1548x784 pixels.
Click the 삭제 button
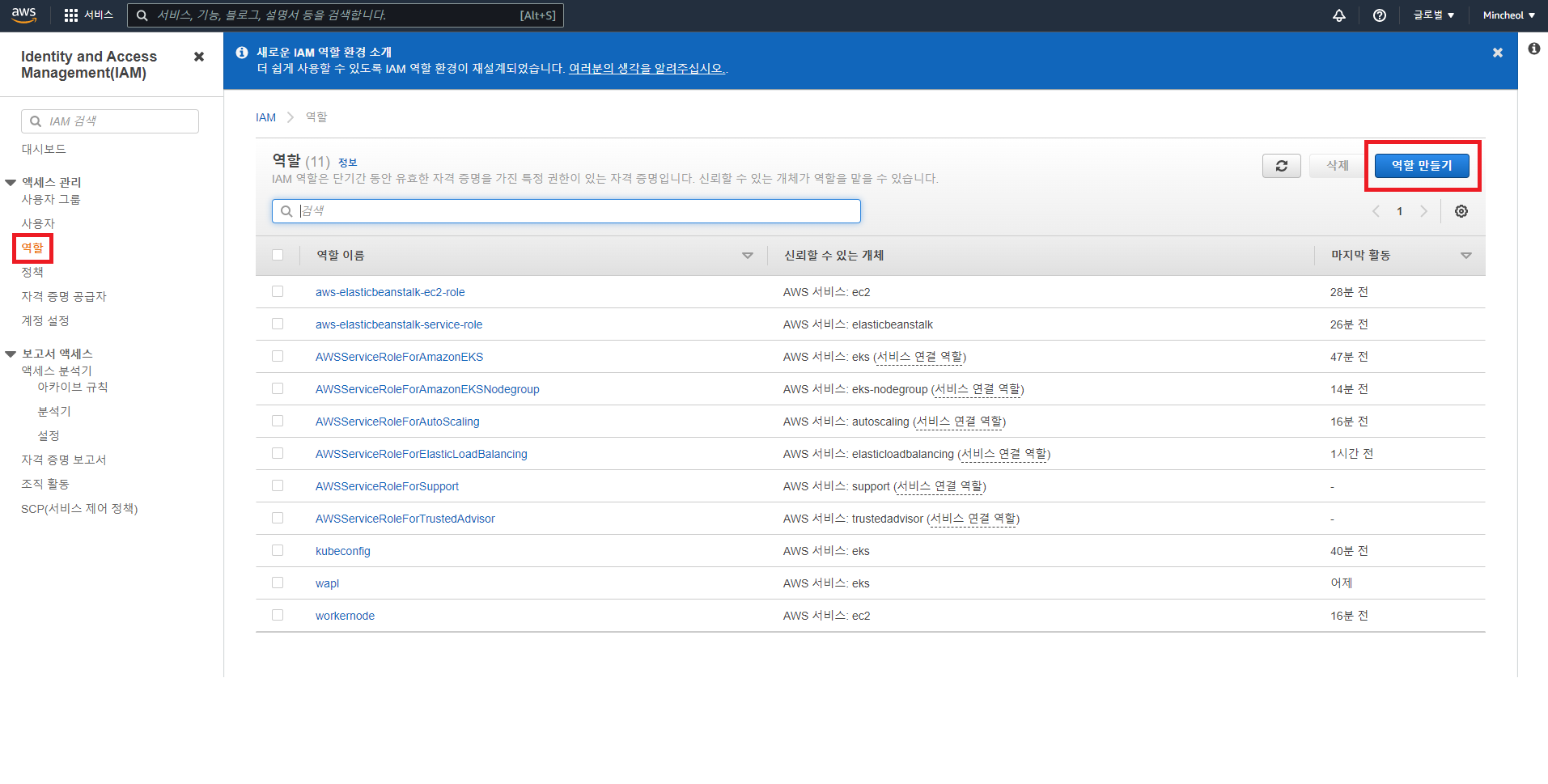coord(1338,166)
